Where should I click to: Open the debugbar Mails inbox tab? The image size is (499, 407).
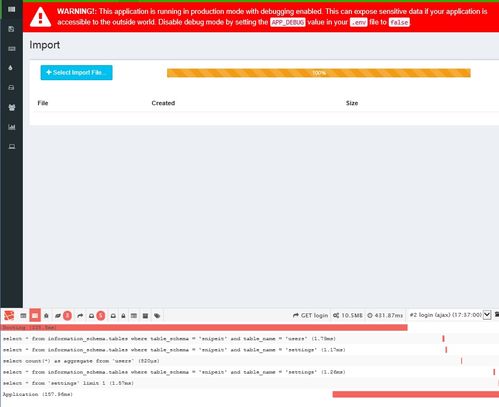click(113, 315)
